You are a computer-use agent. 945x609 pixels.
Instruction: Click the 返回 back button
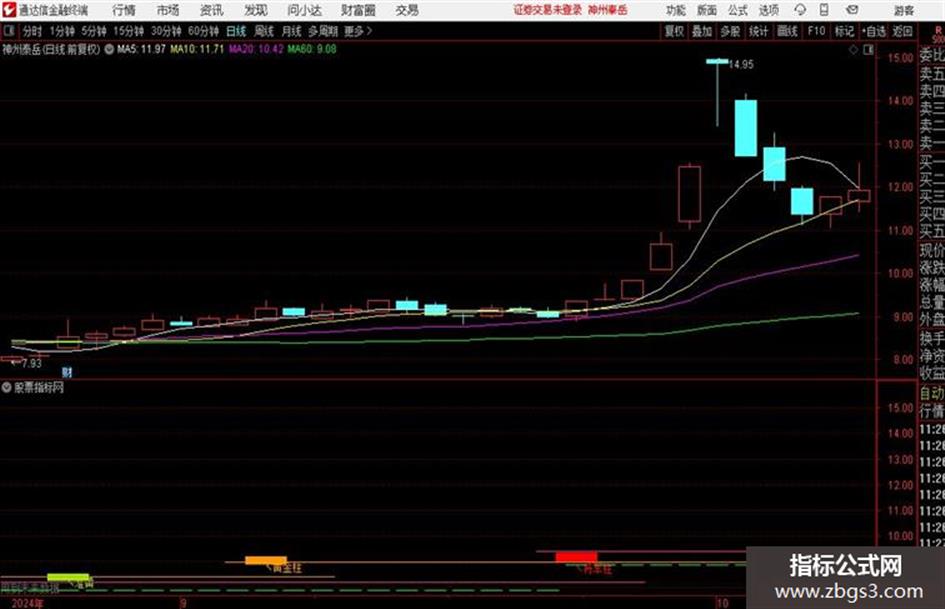click(x=902, y=31)
